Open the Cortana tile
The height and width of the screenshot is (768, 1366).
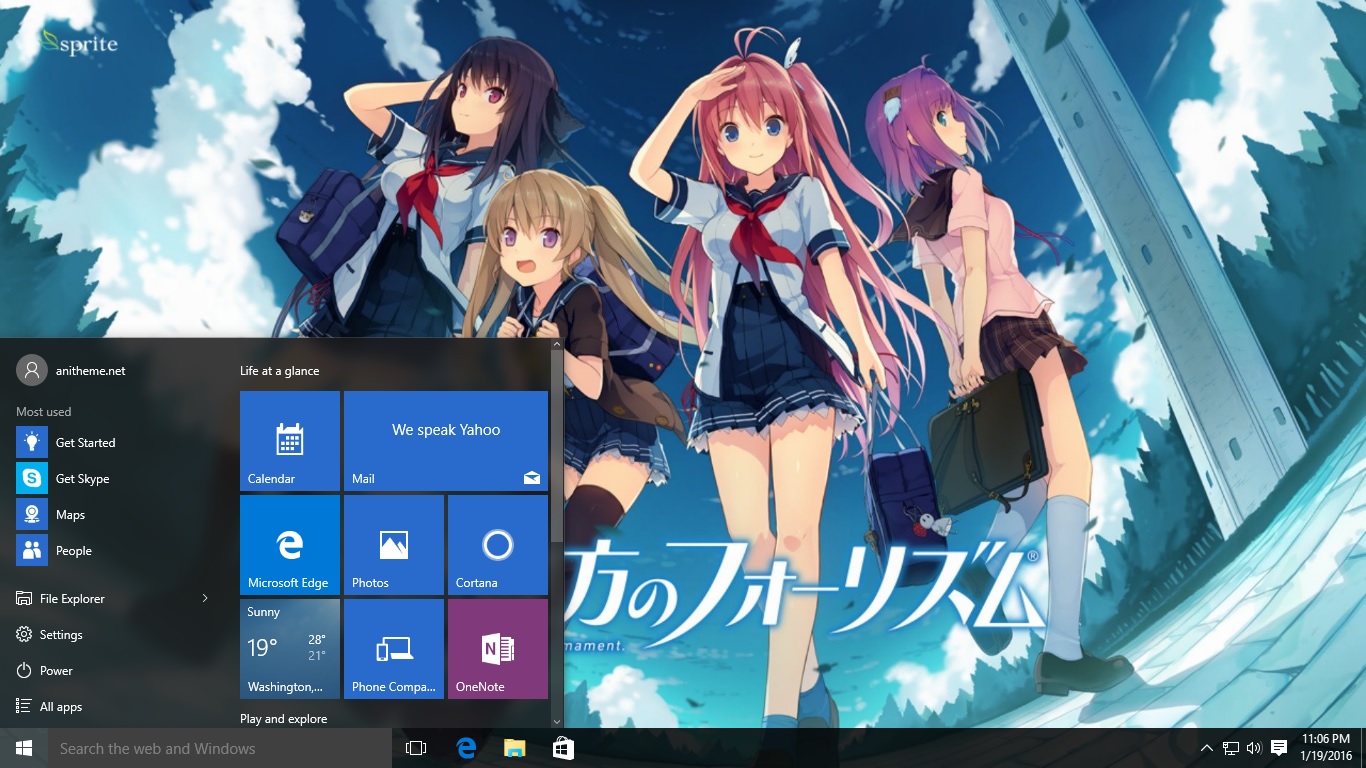[x=497, y=545]
